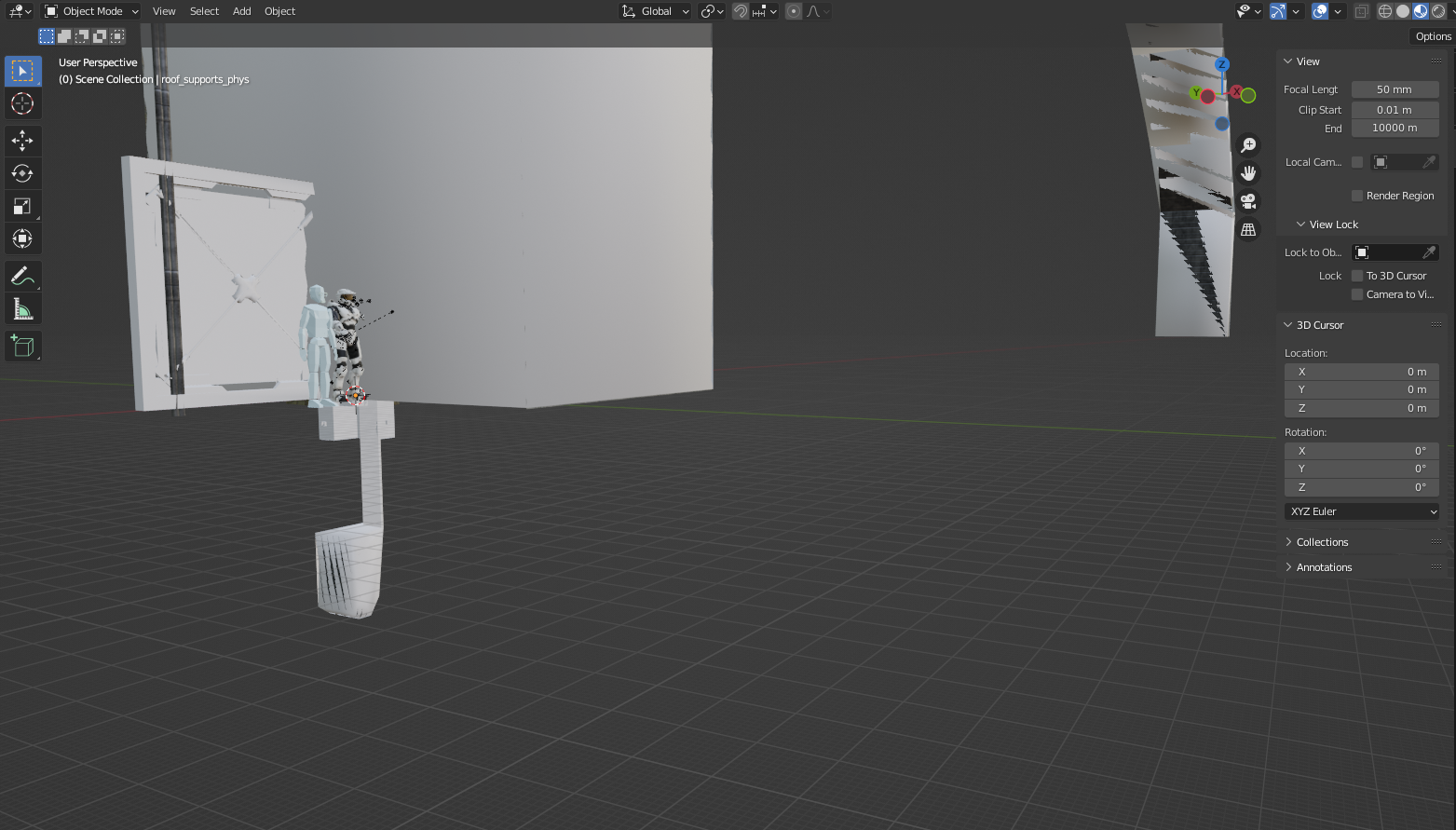Select the Cursor tool in toolbar
Viewport: 1456px width, 830px height.
(x=22, y=103)
